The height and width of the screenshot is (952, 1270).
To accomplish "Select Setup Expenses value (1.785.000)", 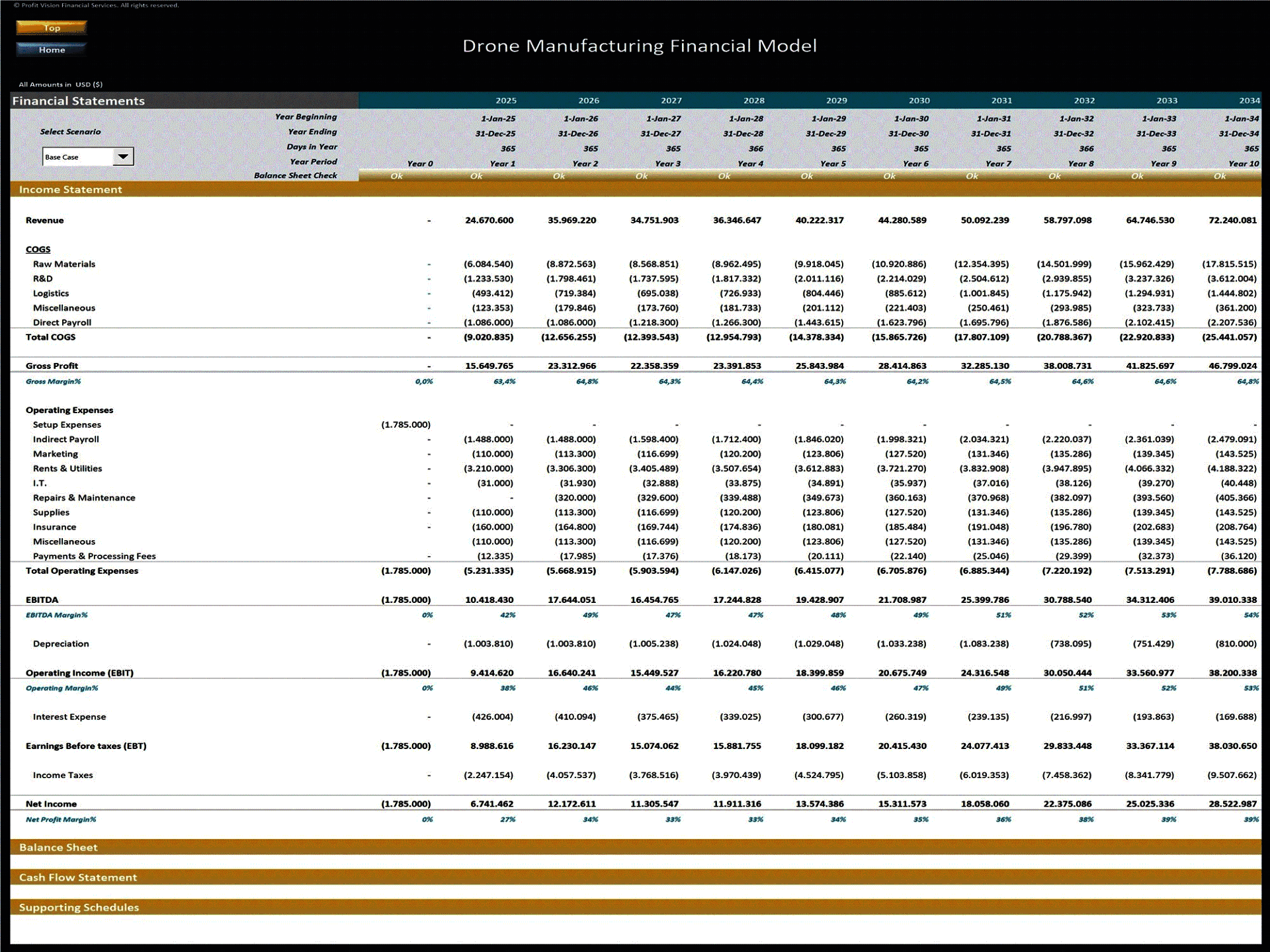I will pos(405,424).
